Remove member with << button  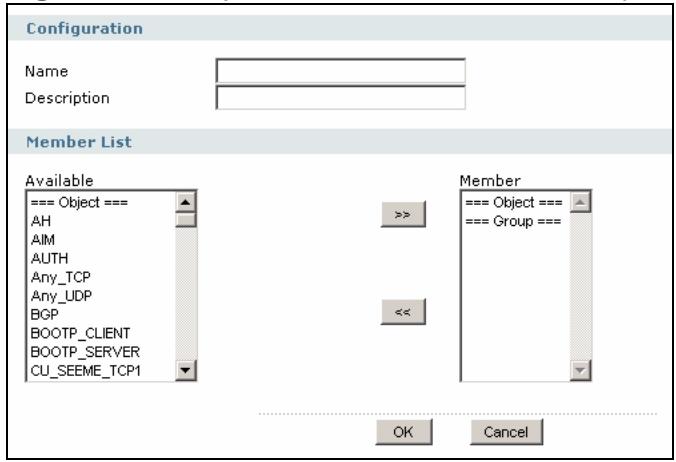[403, 312]
